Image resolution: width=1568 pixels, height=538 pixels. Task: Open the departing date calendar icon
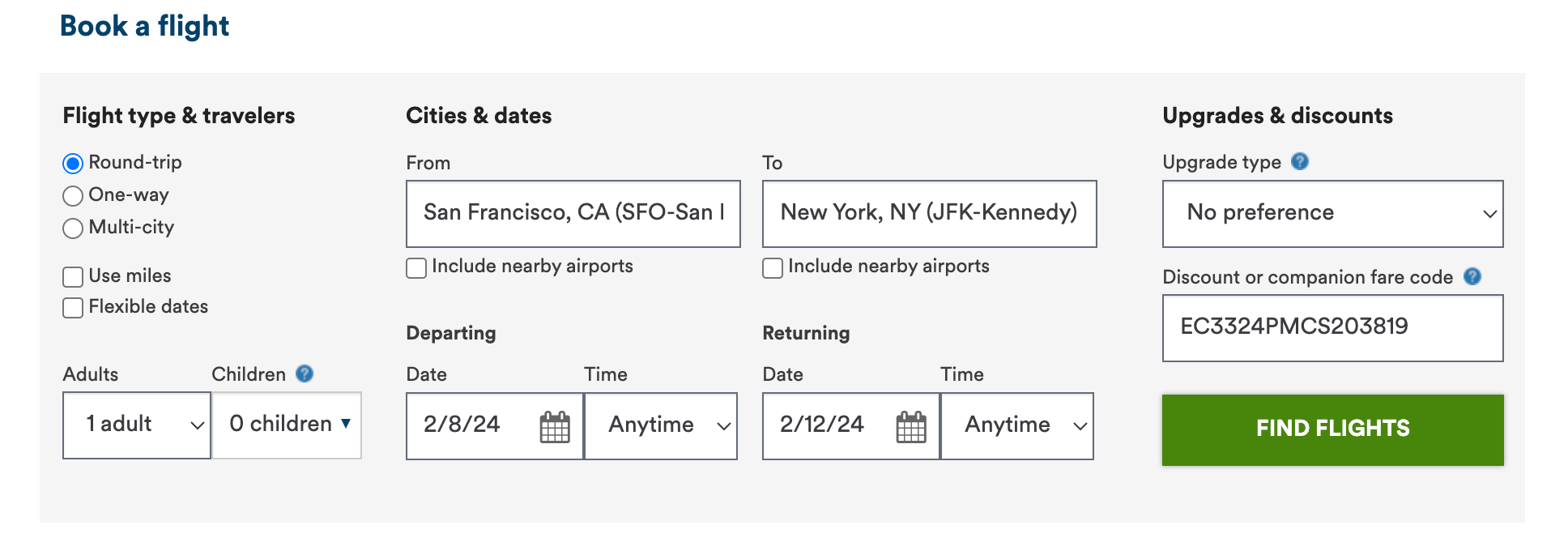555,427
